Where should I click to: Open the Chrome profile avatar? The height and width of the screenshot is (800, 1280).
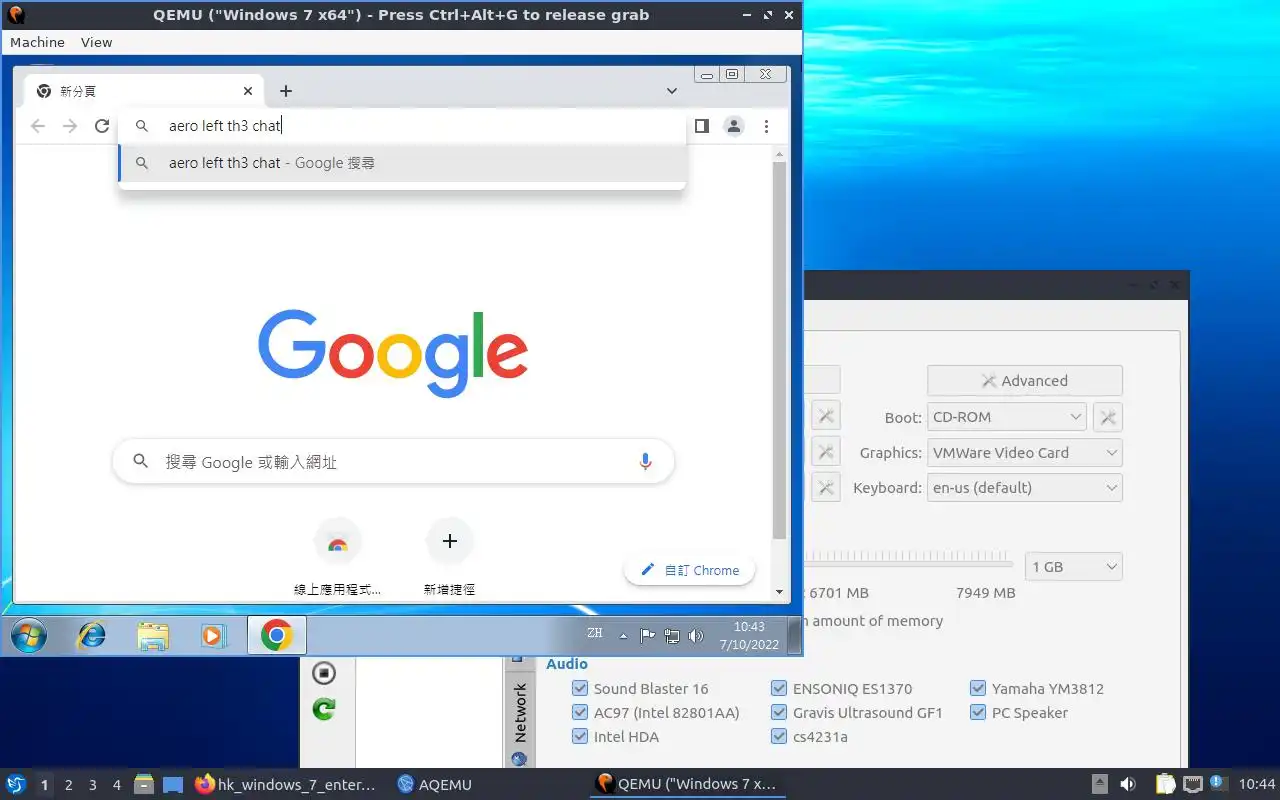734,126
